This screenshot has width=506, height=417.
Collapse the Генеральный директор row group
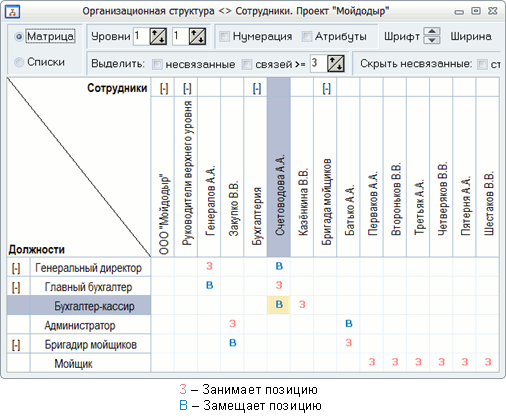pyautogui.click(x=16, y=268)
